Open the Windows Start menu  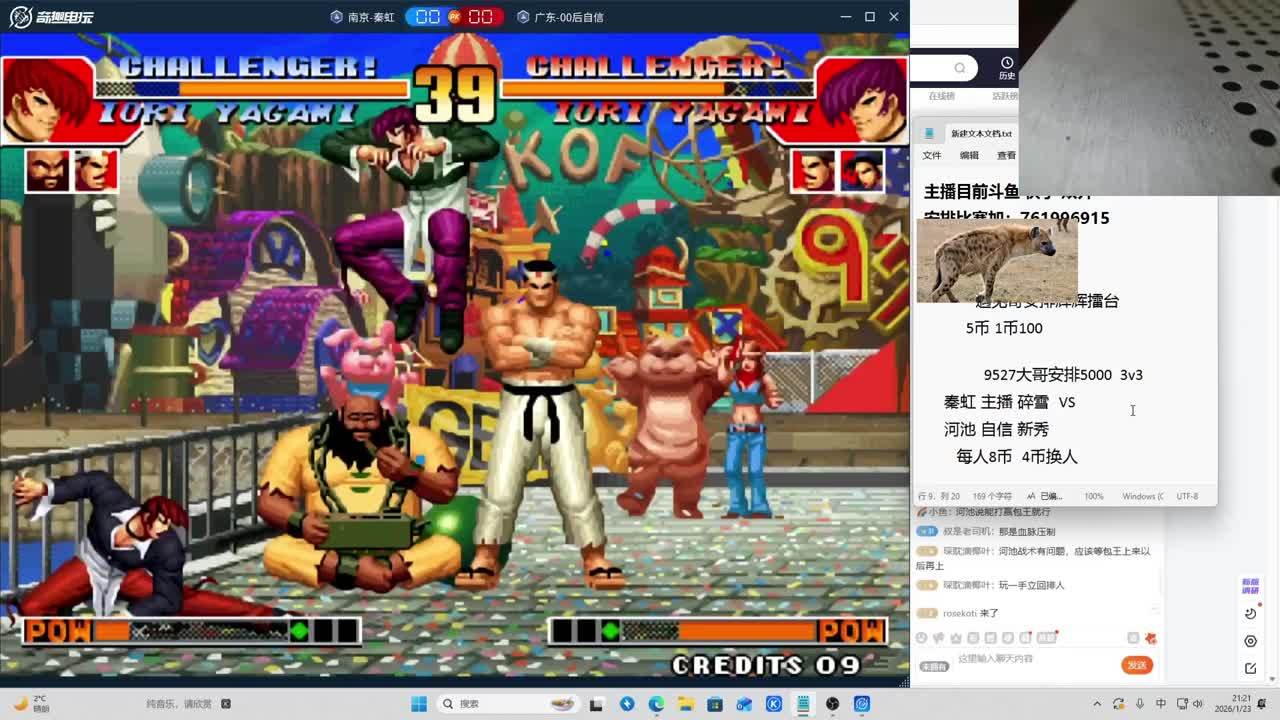point(418,704)
